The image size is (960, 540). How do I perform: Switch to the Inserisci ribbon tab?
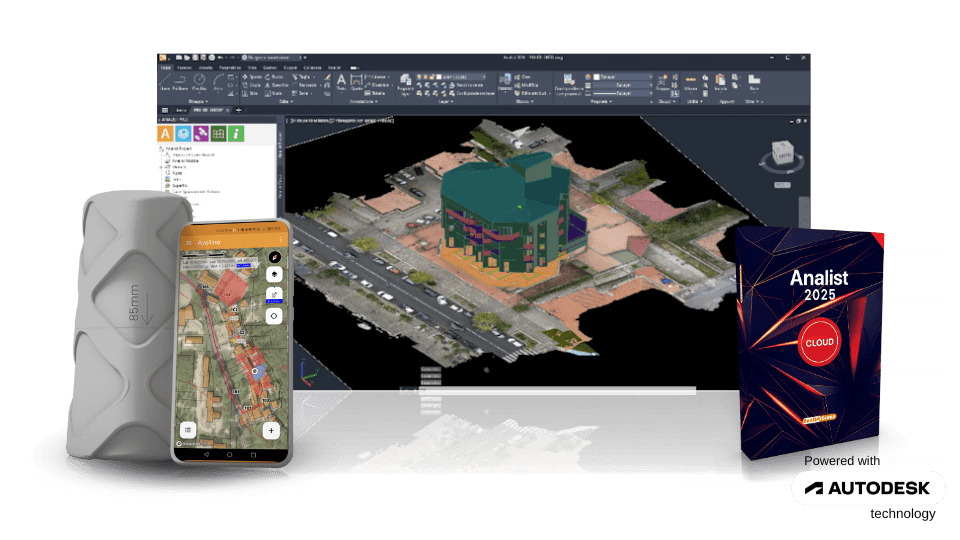186,67
